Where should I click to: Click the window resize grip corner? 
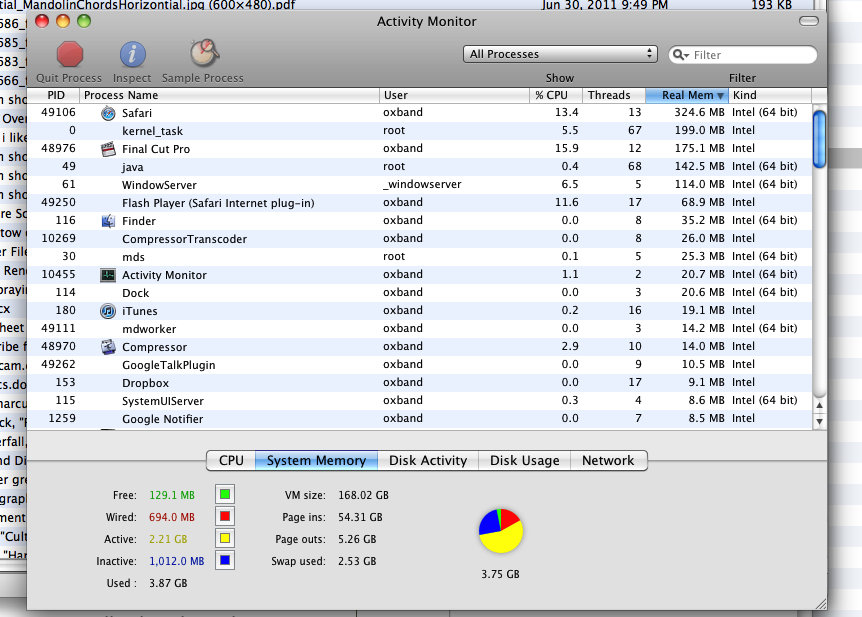click(x=821, y=604)
